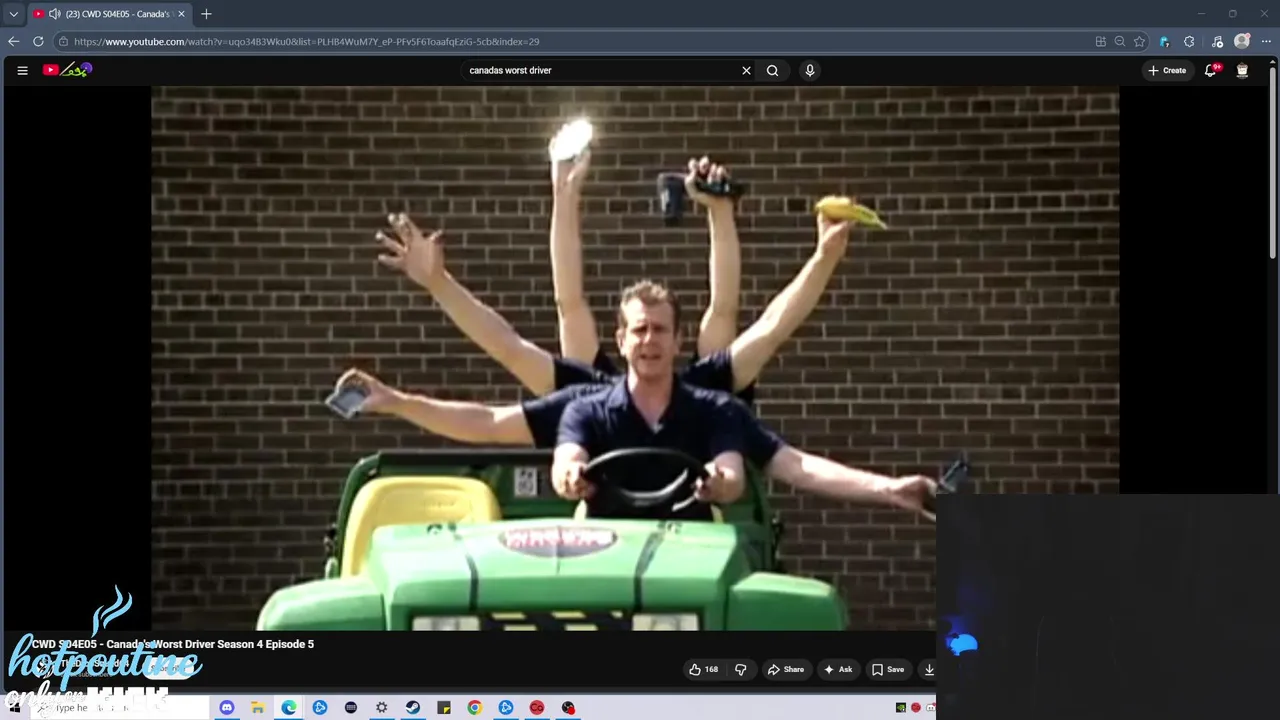Focus the 'canadas worst driver' search field
The width and height of the screenshot is (1280, 720).
(x=600, y=70)
